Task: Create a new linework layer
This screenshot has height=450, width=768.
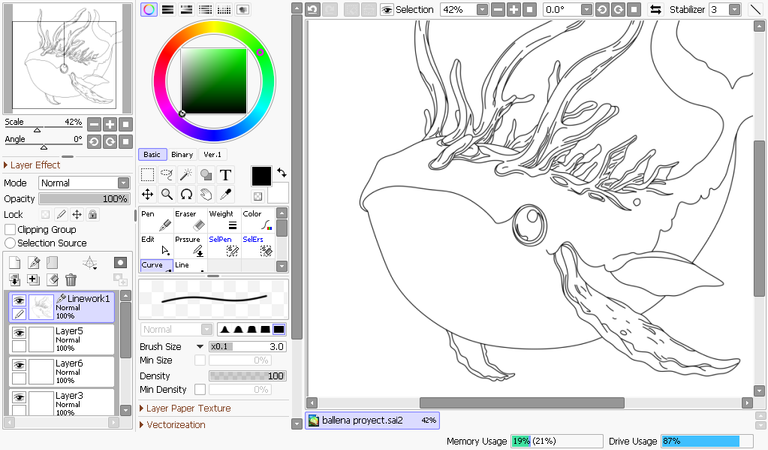Action: pyautogui.click(x=34, y=263)
